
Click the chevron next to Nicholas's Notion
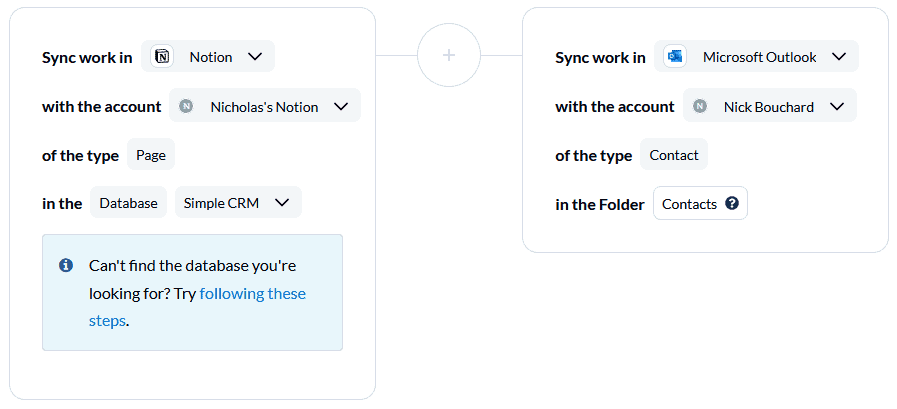click(x=341, y=106)
